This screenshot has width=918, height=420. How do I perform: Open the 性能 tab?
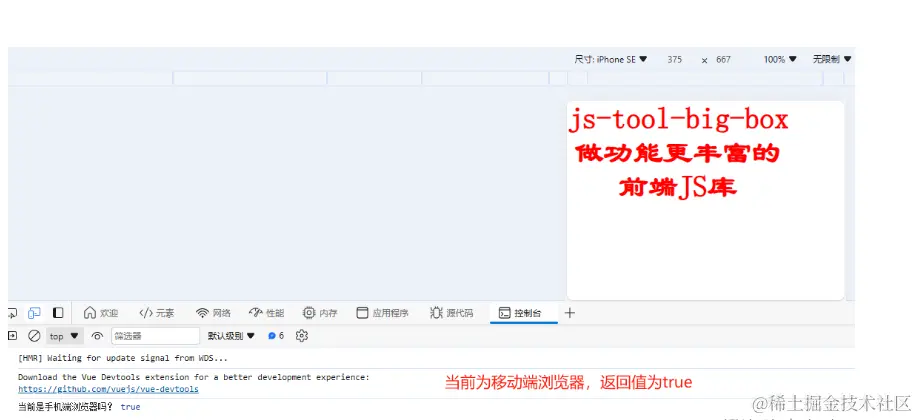266,313
